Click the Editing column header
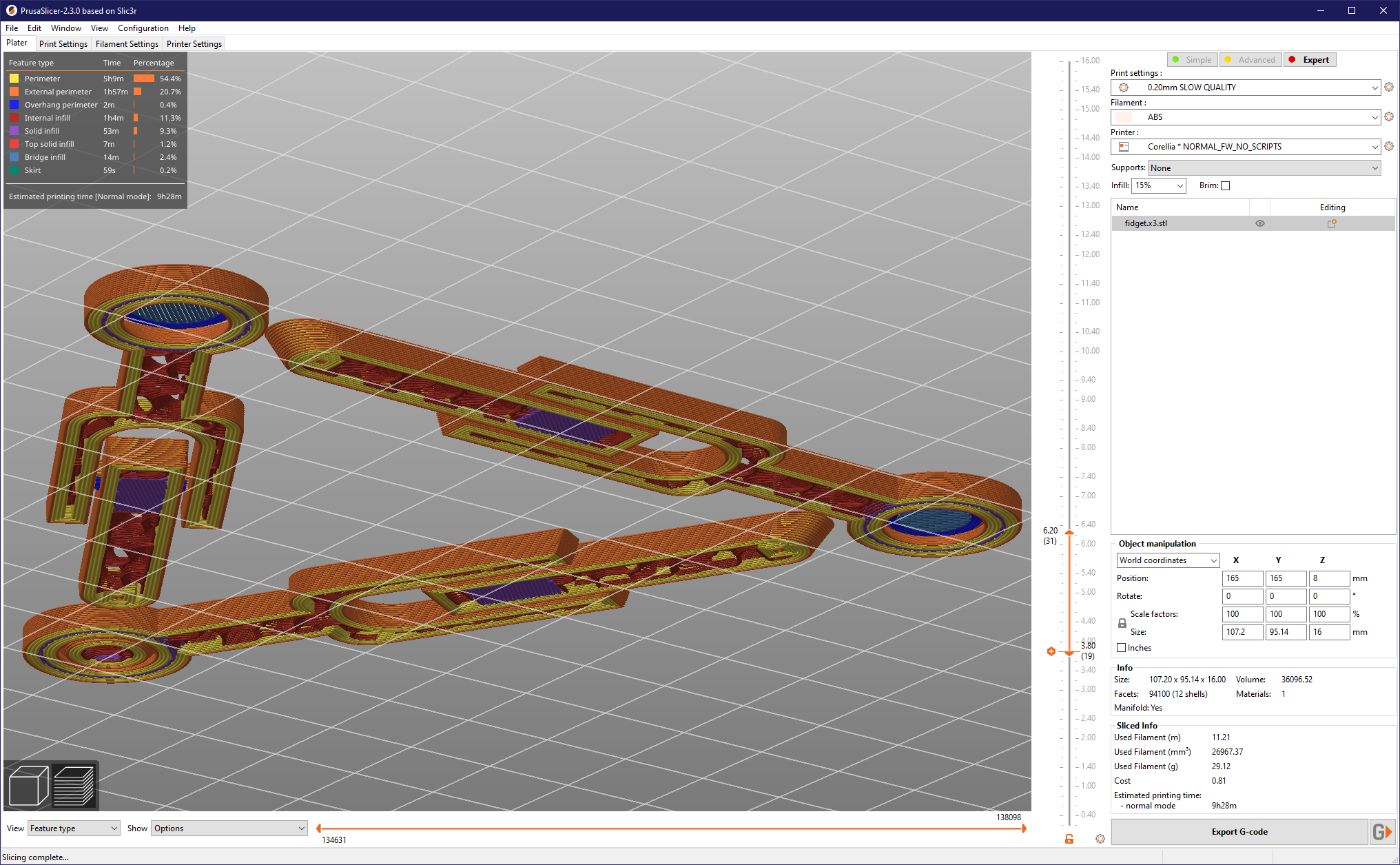 [x=1332, y=207]
